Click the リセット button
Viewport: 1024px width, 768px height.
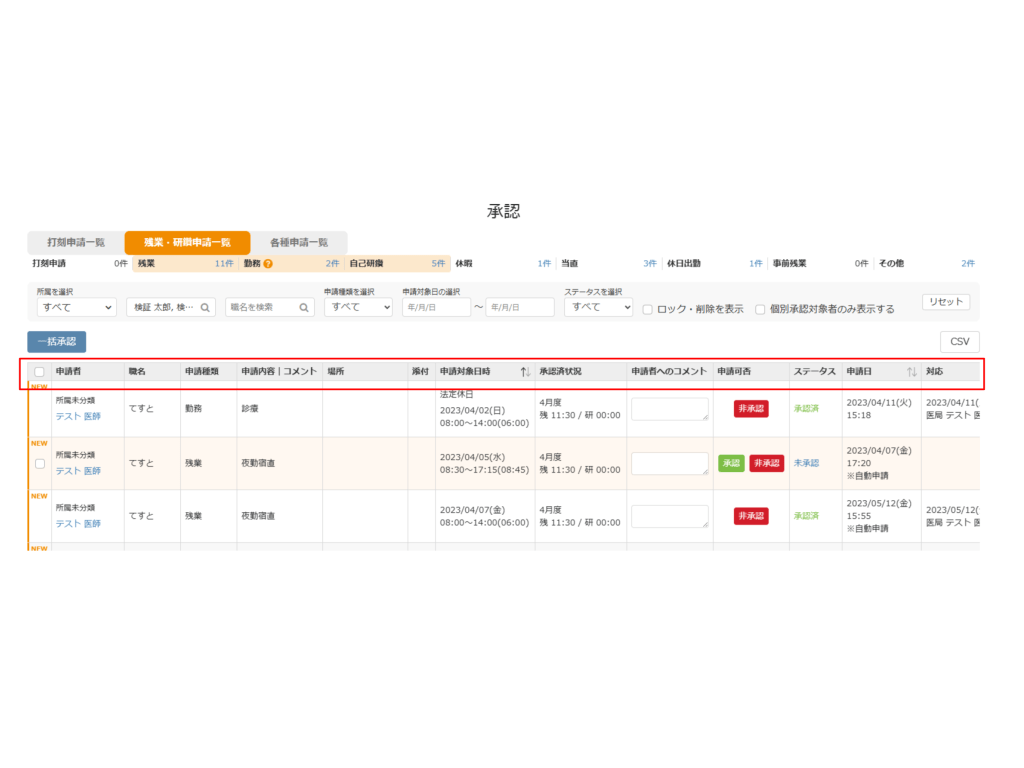945,302
